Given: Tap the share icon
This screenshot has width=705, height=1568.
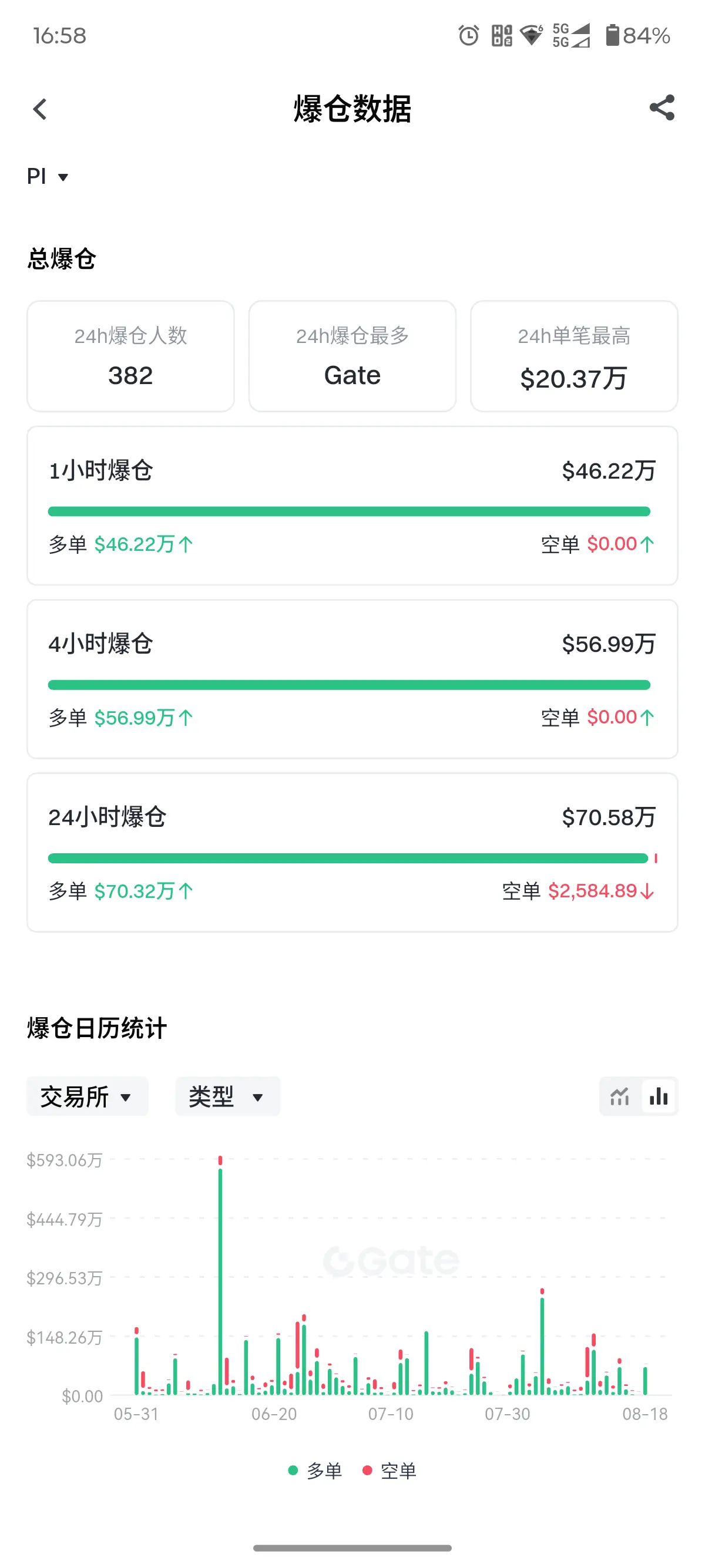Looking at the screenshot, I should click(662, 108).
